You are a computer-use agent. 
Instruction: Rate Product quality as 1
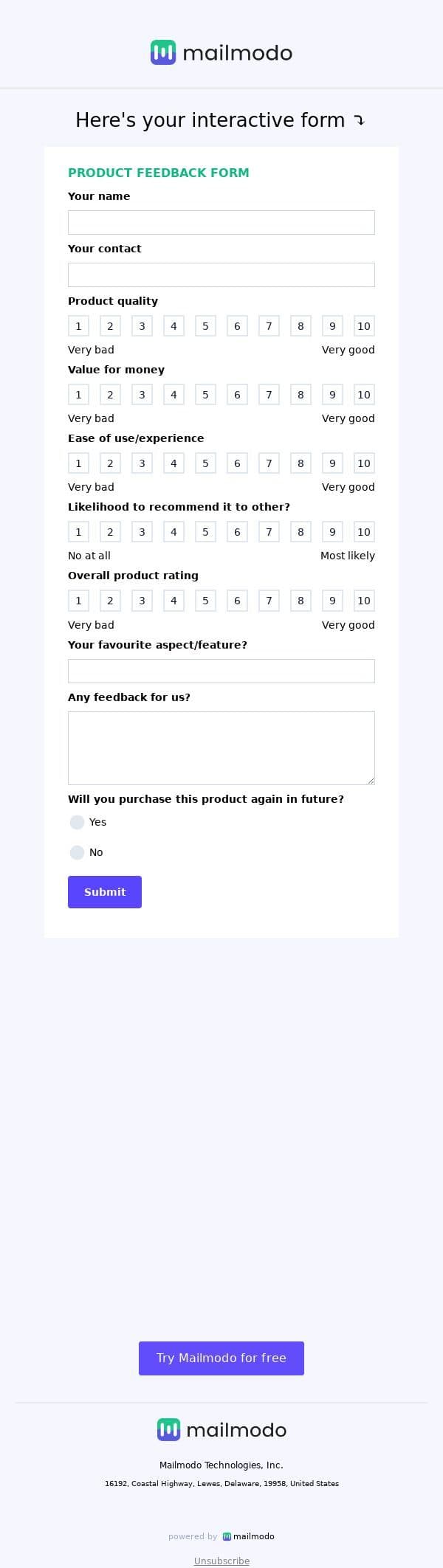(x=78, y=326)
